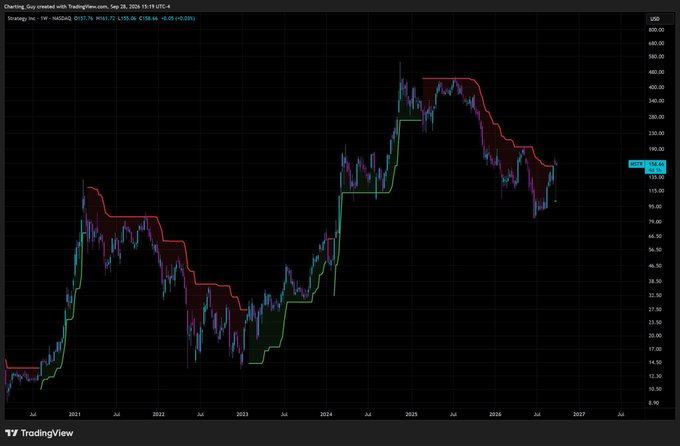Click the 2021 time axis label
Viewport: 680px width, 446px height.
tap(75, 414)
